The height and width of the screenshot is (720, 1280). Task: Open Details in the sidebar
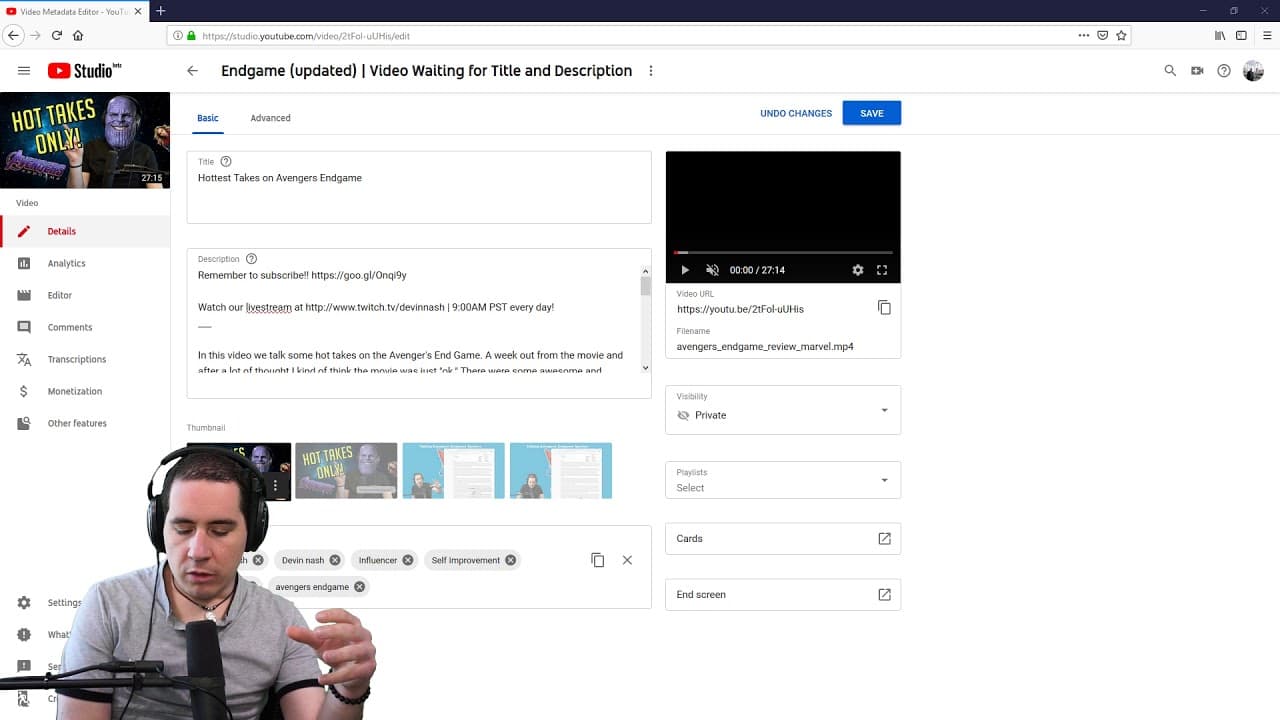click(85, 231)
